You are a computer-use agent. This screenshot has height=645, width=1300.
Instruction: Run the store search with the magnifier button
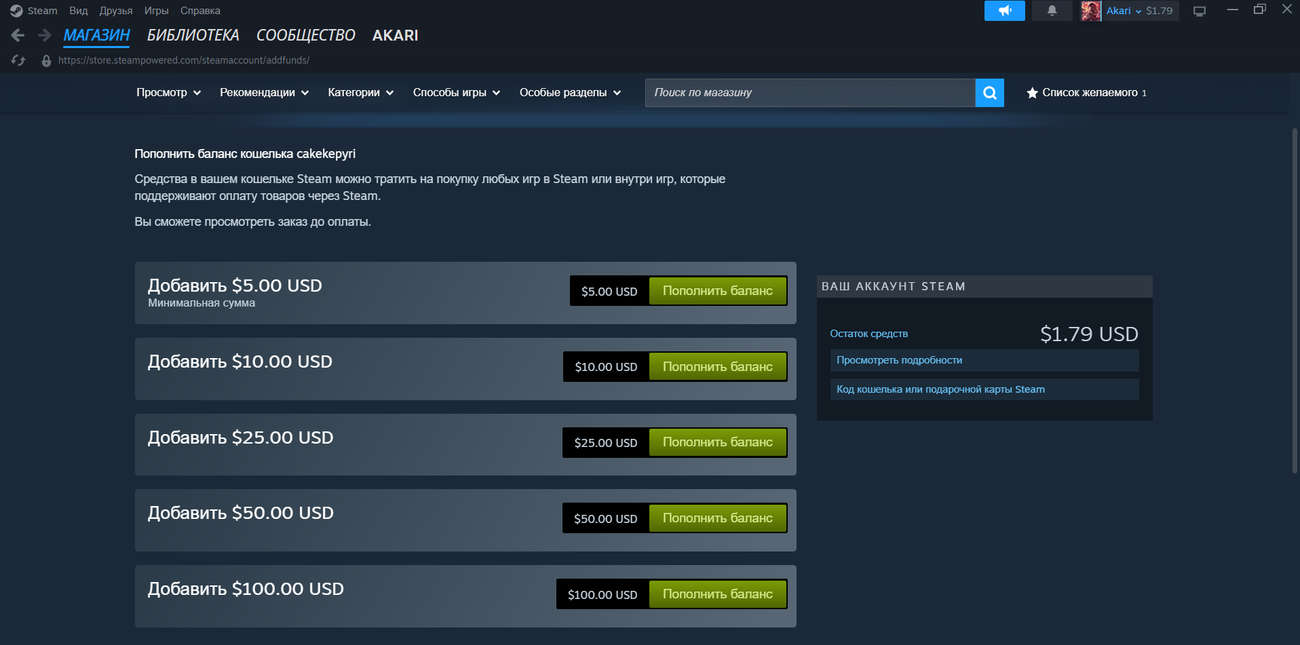(989, 93)
